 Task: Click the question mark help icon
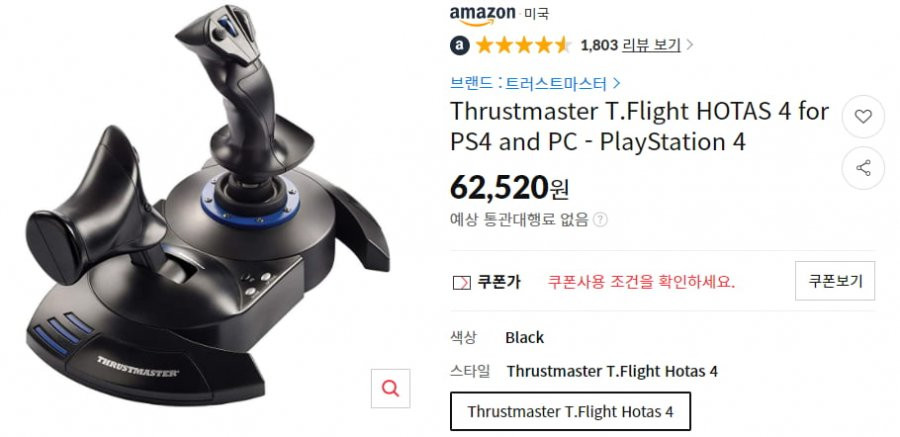click(600, 219)
